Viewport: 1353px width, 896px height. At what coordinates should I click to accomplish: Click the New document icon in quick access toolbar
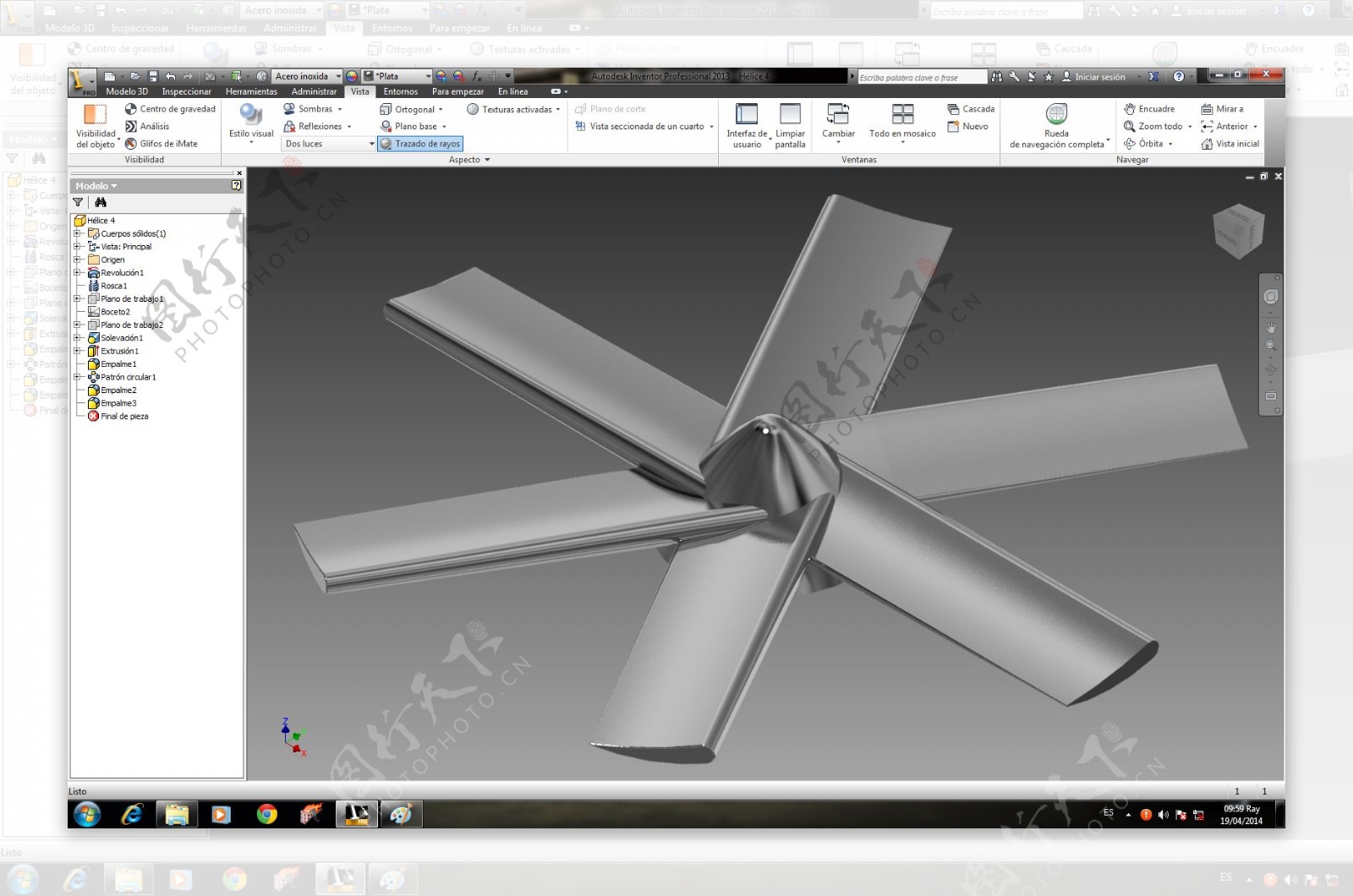click(109, 76)
